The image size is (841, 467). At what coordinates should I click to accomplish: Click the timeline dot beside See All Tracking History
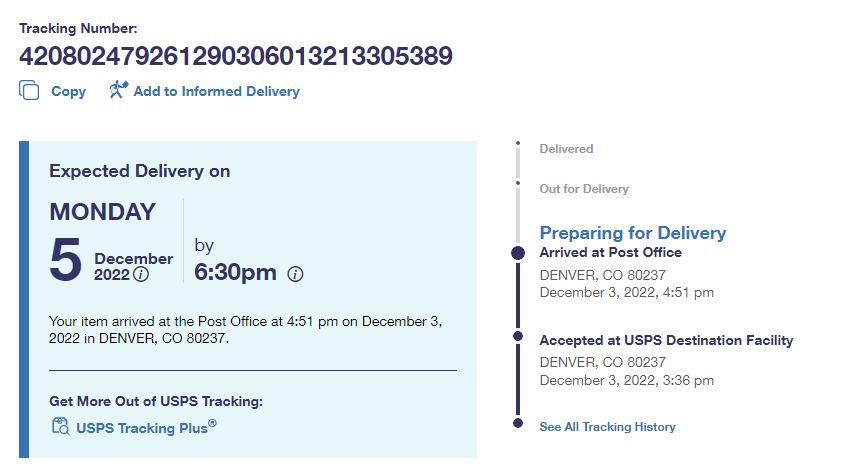click(x=518, y=423)
